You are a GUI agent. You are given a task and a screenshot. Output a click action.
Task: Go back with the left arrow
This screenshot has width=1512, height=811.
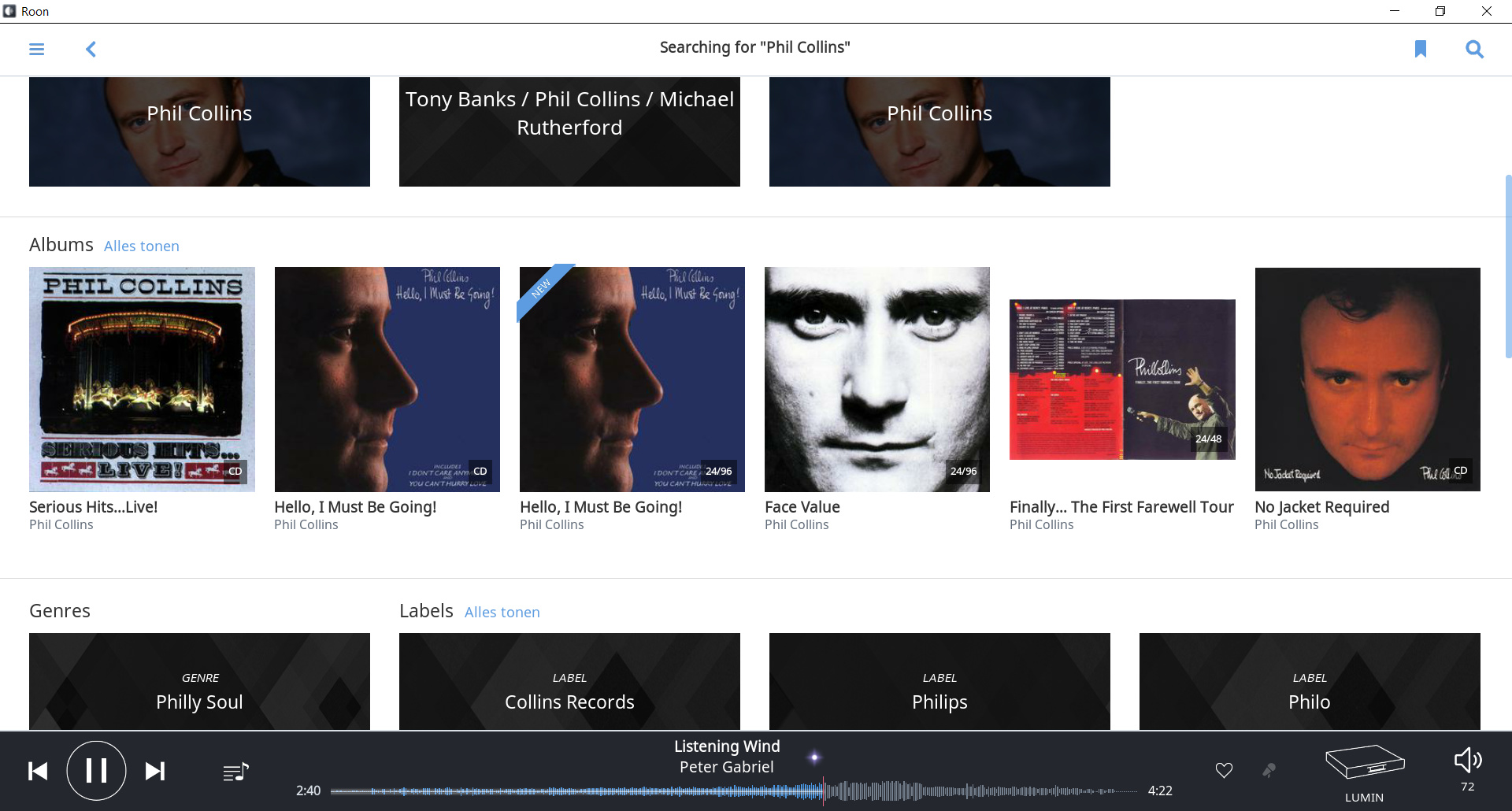(x=91, y=49)
